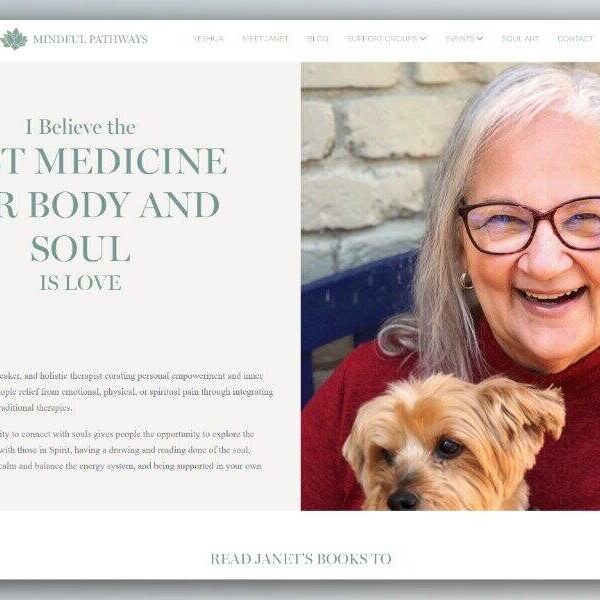Open the Yeshua menu item

208,39
